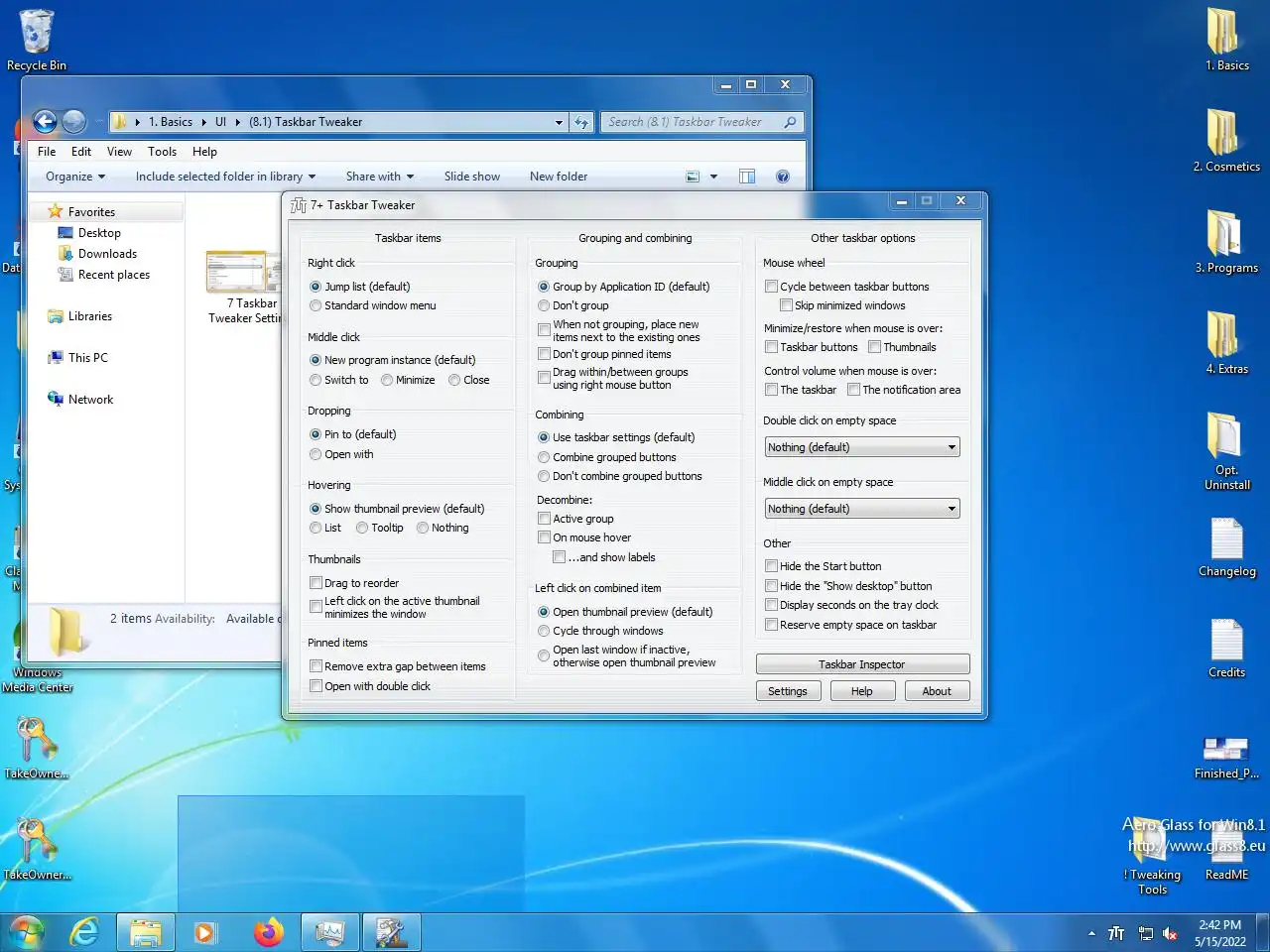Viewport: 1270px width, 952px height.
Task: Click the 7+ Taskbar Tweaker tray icon
Action: point(1116,933)
